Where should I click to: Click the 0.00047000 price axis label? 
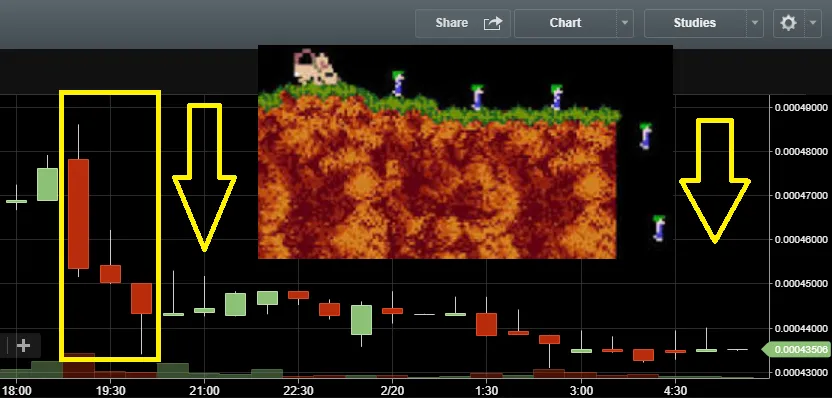(x=801, y=196)
